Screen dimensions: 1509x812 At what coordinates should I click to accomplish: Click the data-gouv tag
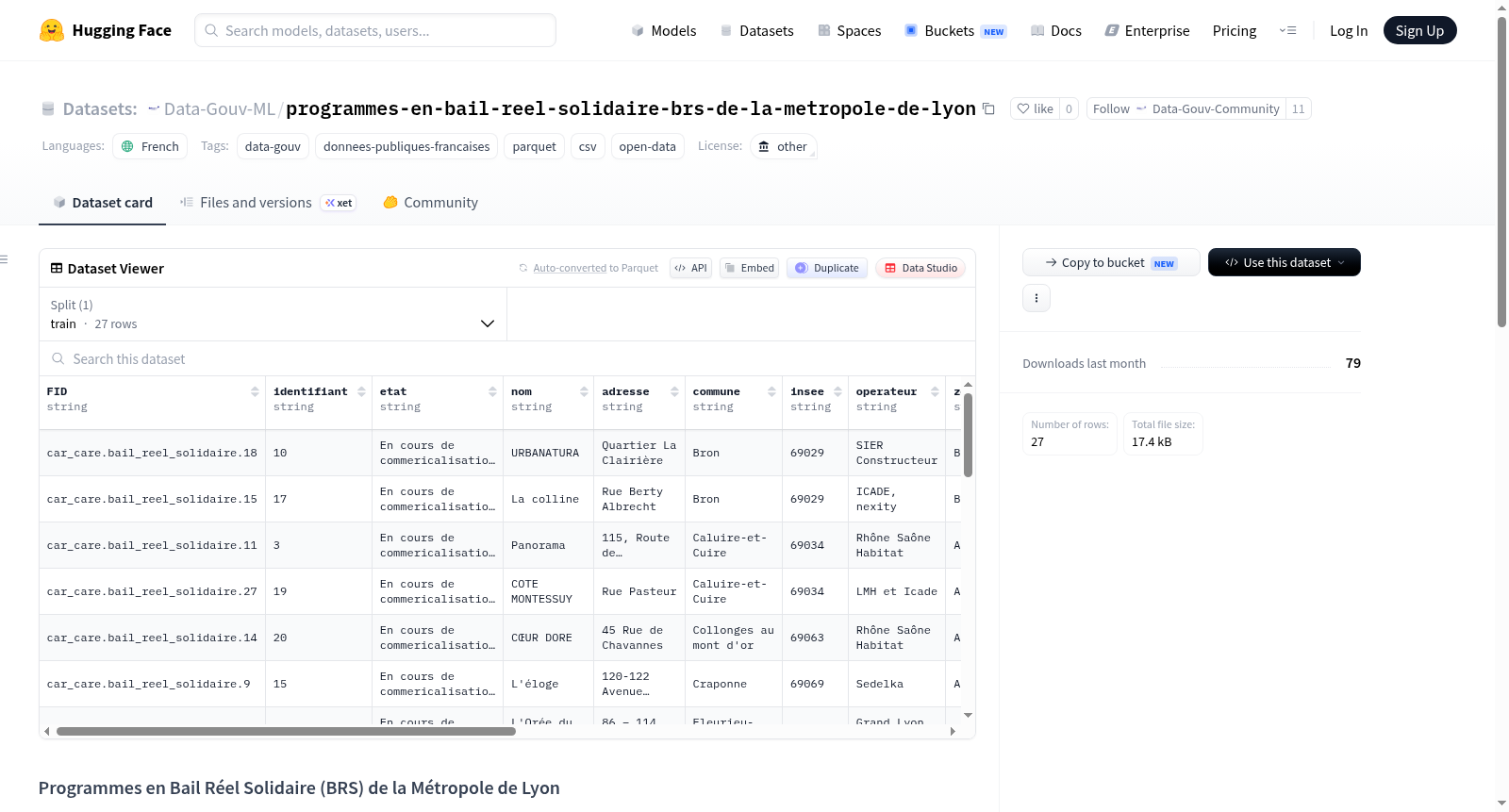273,146
